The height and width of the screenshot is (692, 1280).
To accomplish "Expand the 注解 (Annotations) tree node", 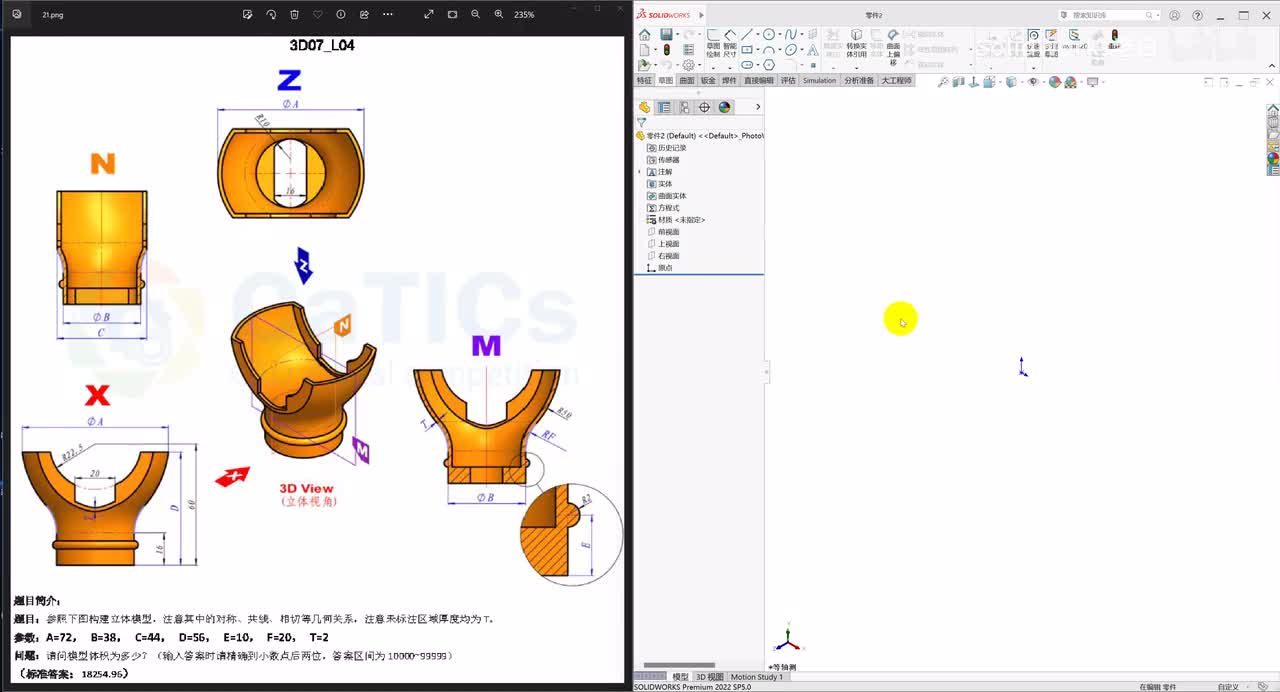I will coord(640,172).
